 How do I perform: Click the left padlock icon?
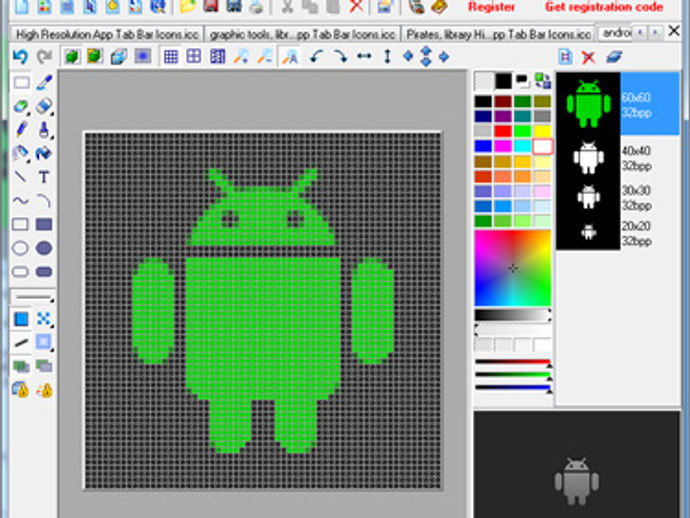pyautogui.click(x=21, y=389)
